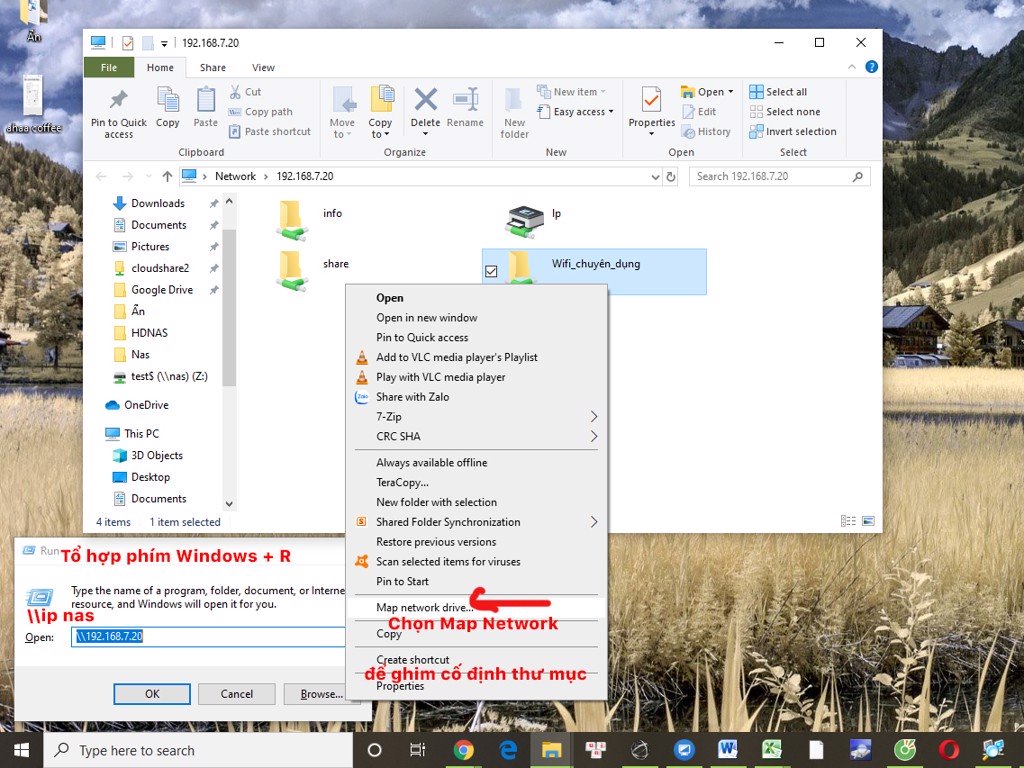Click OK in the Run dialog
Viewport: 1024px width, 768px height.
coord(152,694)
